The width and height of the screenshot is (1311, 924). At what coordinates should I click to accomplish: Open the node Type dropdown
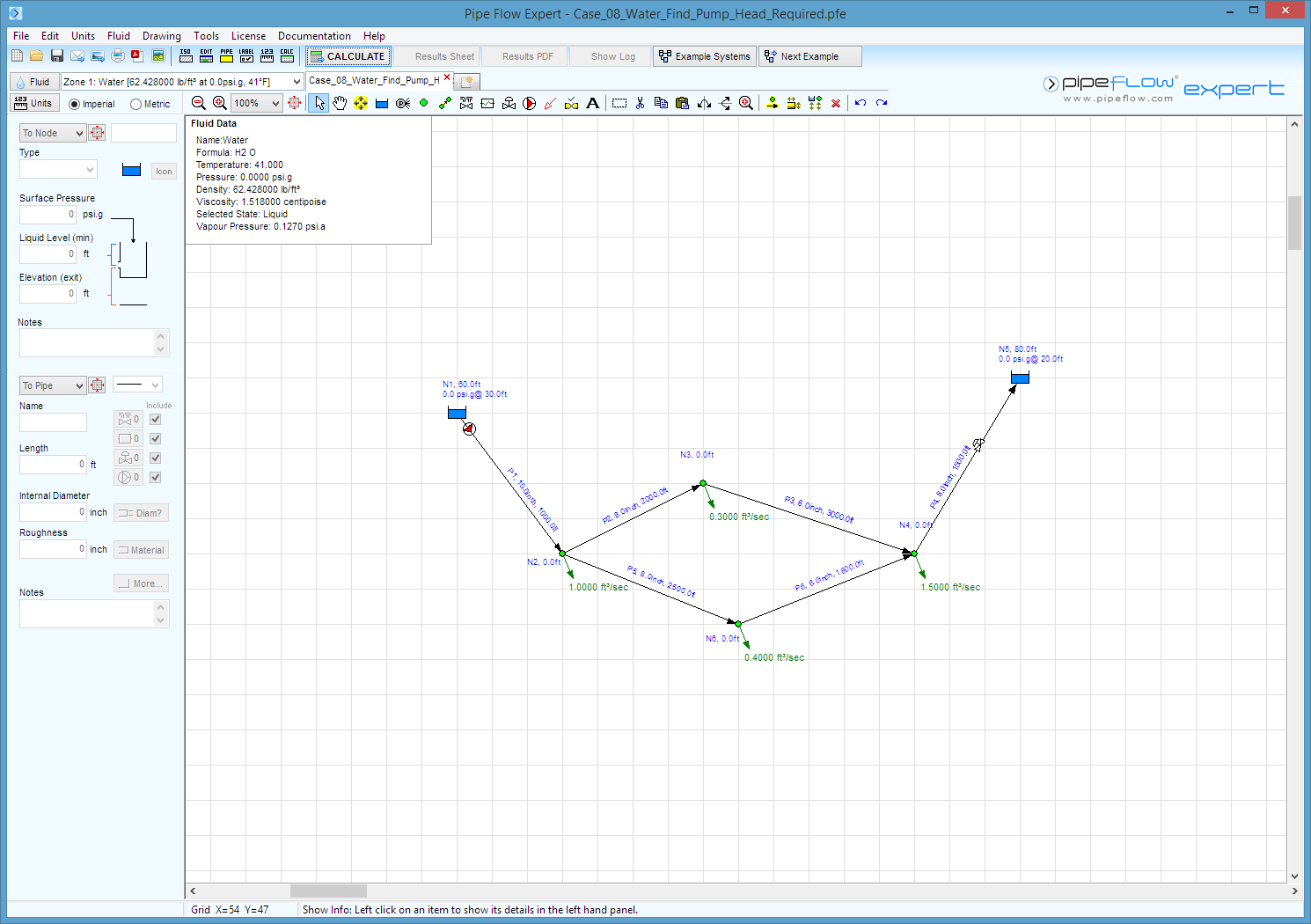click(58, 170)
